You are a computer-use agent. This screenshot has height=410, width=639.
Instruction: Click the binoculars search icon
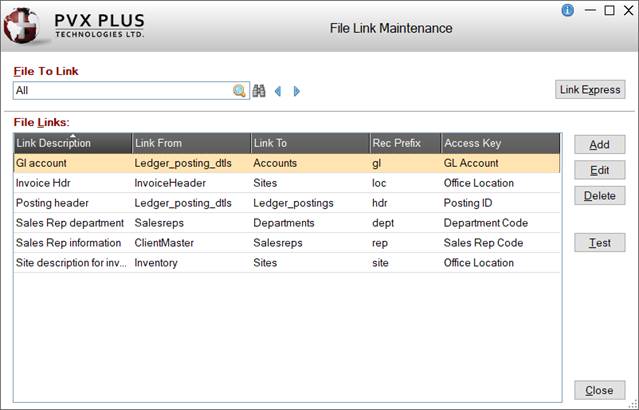[x=258, y=91]
